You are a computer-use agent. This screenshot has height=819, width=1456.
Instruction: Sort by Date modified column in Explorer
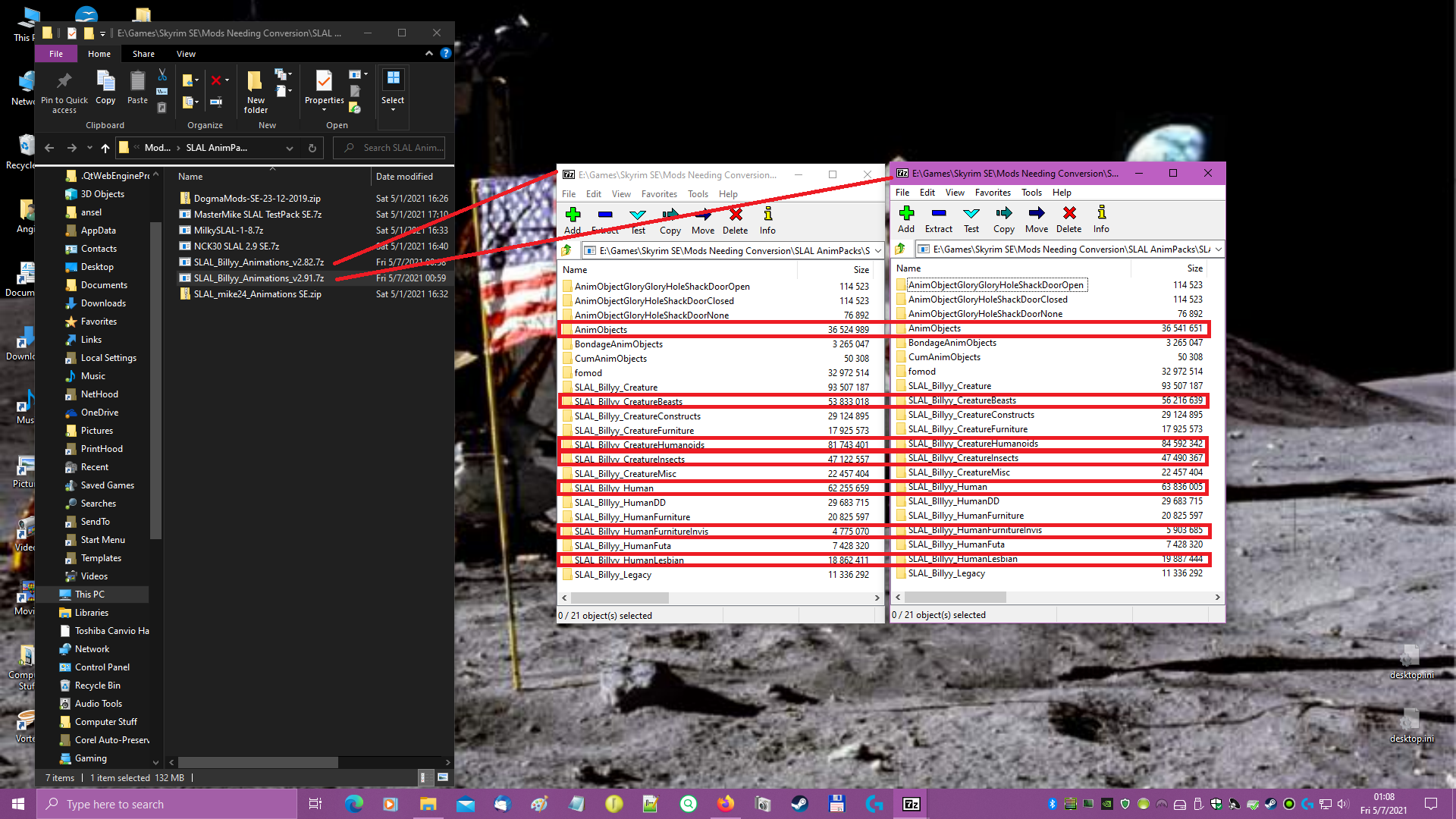coord(404,177)
